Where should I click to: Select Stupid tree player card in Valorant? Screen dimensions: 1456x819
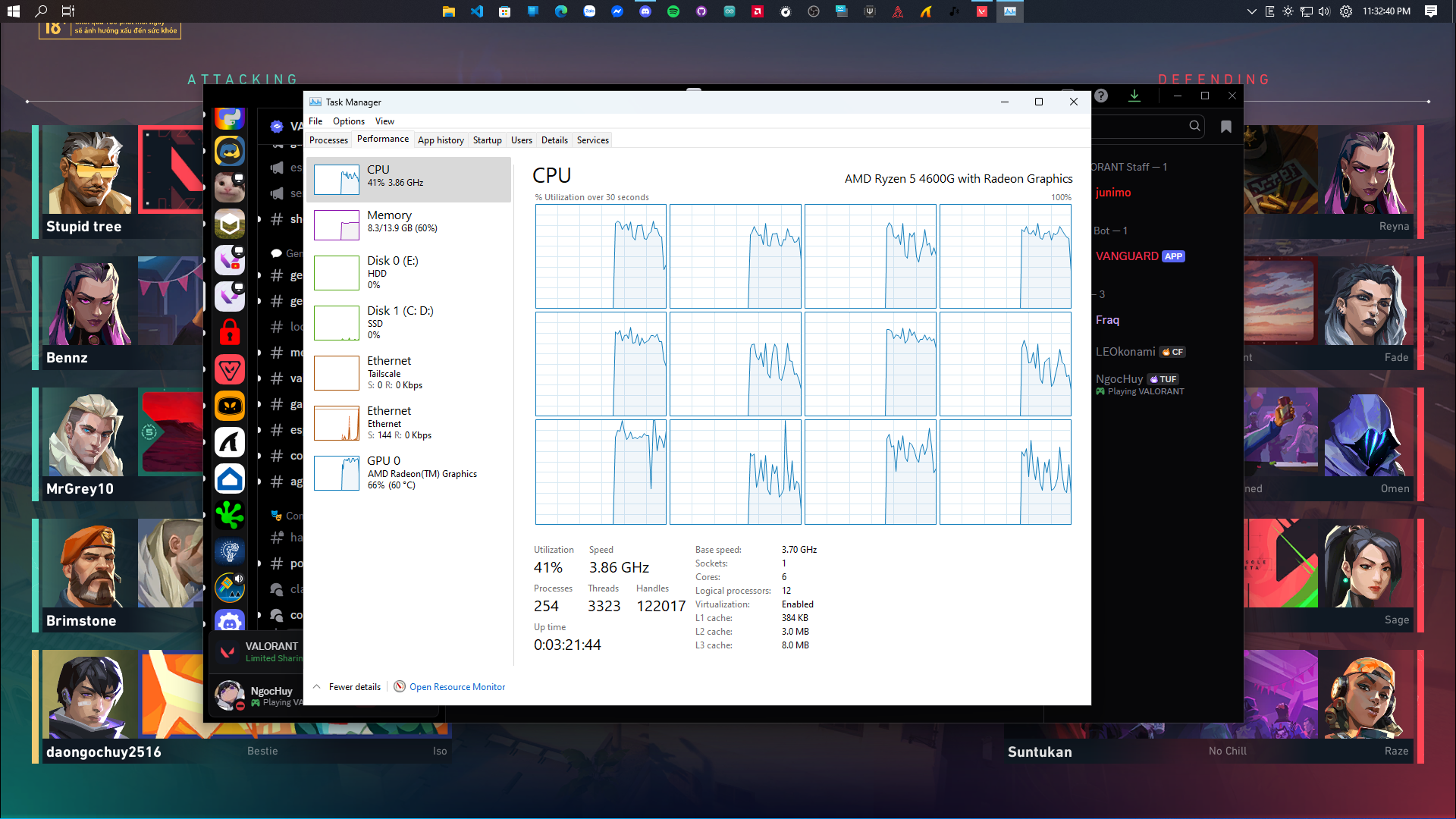coord(118,182)
